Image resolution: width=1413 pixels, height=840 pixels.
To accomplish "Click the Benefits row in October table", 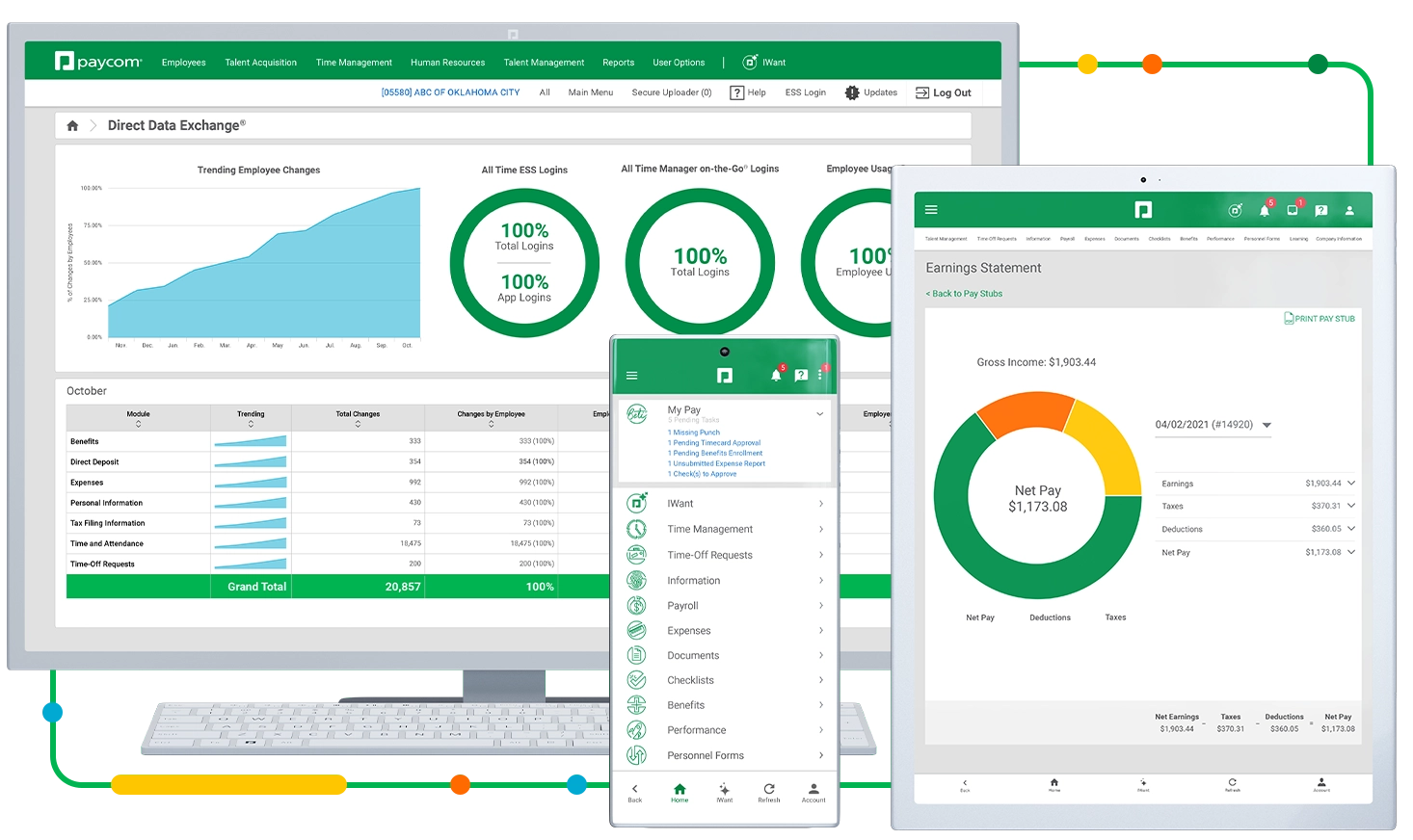I will point(337,441).
